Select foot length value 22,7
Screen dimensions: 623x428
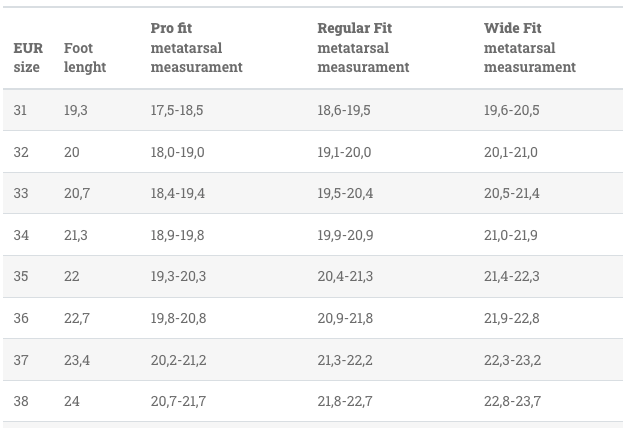coord(77,318)
